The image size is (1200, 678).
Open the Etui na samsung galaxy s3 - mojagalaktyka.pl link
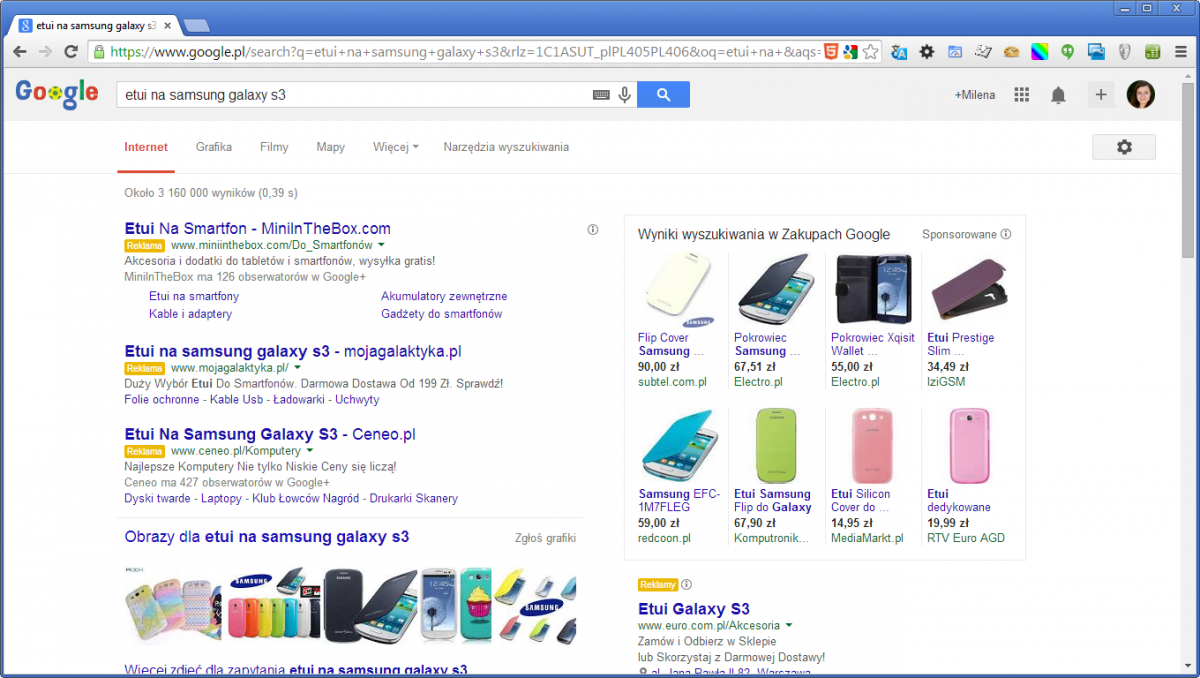click(x=293, y=352)
